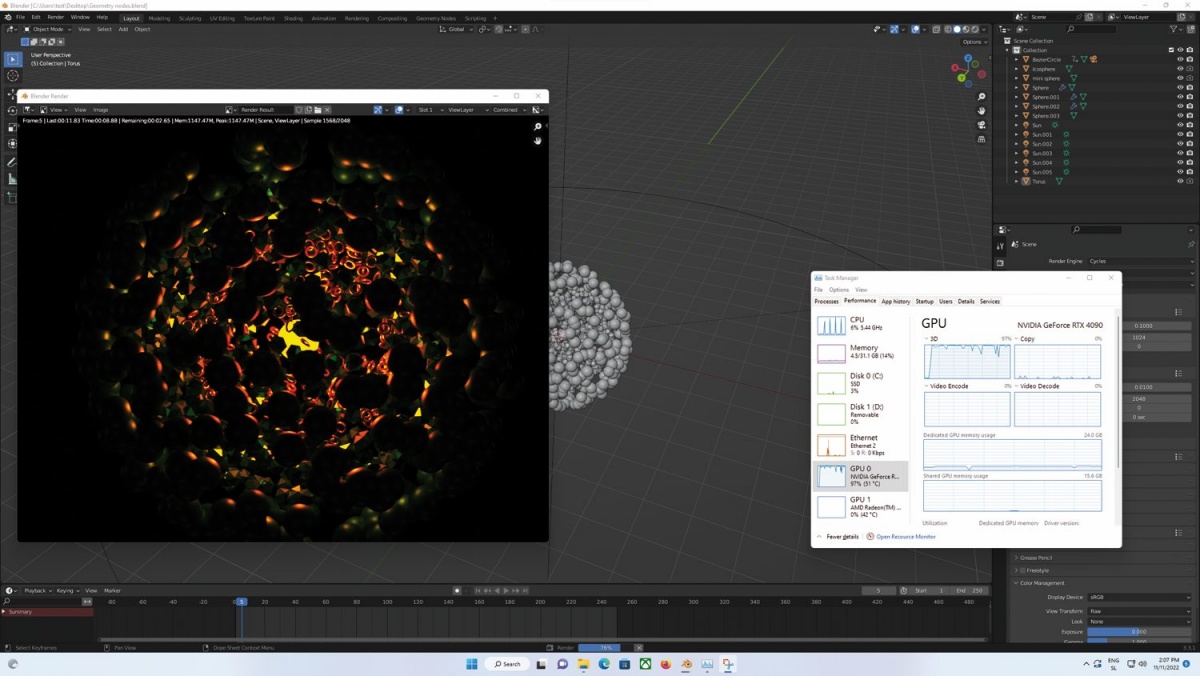1200x676 pixels.
Task: Click the viewport Options button
Action: pos(974,42)
